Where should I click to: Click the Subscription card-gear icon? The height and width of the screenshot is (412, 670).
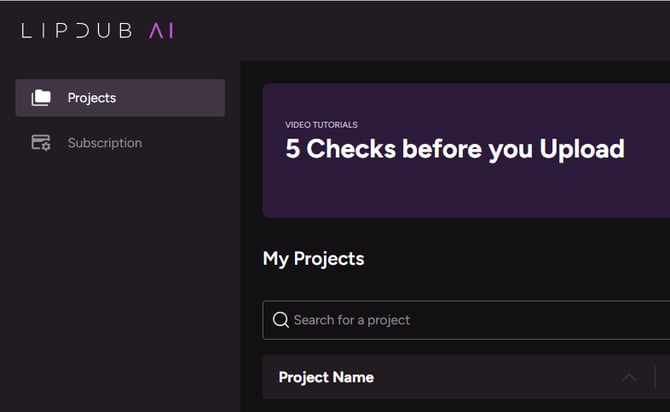pos(41,142)
